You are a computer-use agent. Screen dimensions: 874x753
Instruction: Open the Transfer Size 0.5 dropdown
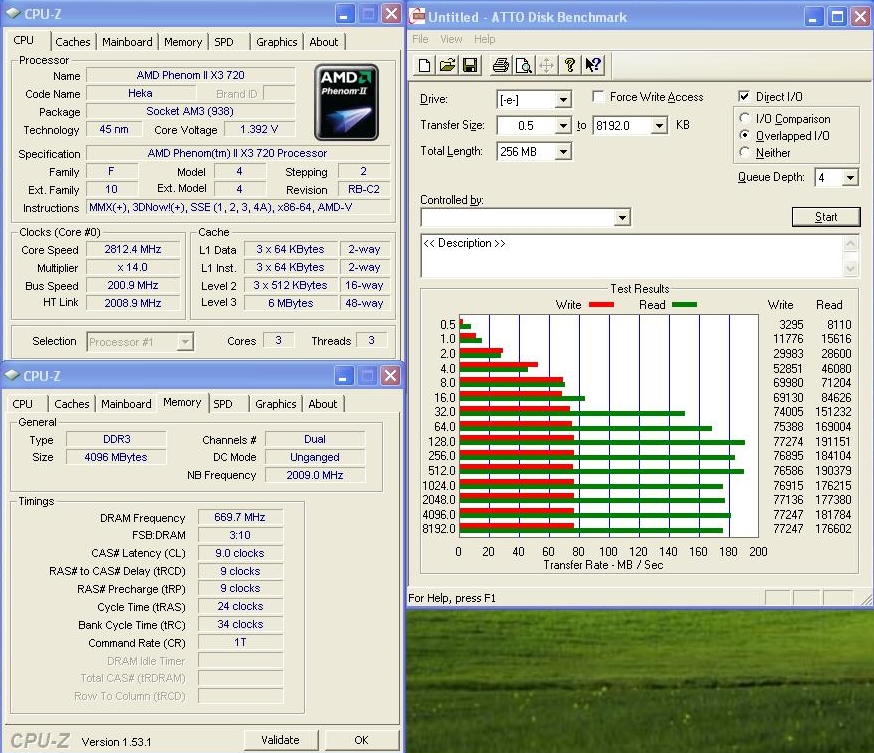pyautogui.click(x=563, y=125)
